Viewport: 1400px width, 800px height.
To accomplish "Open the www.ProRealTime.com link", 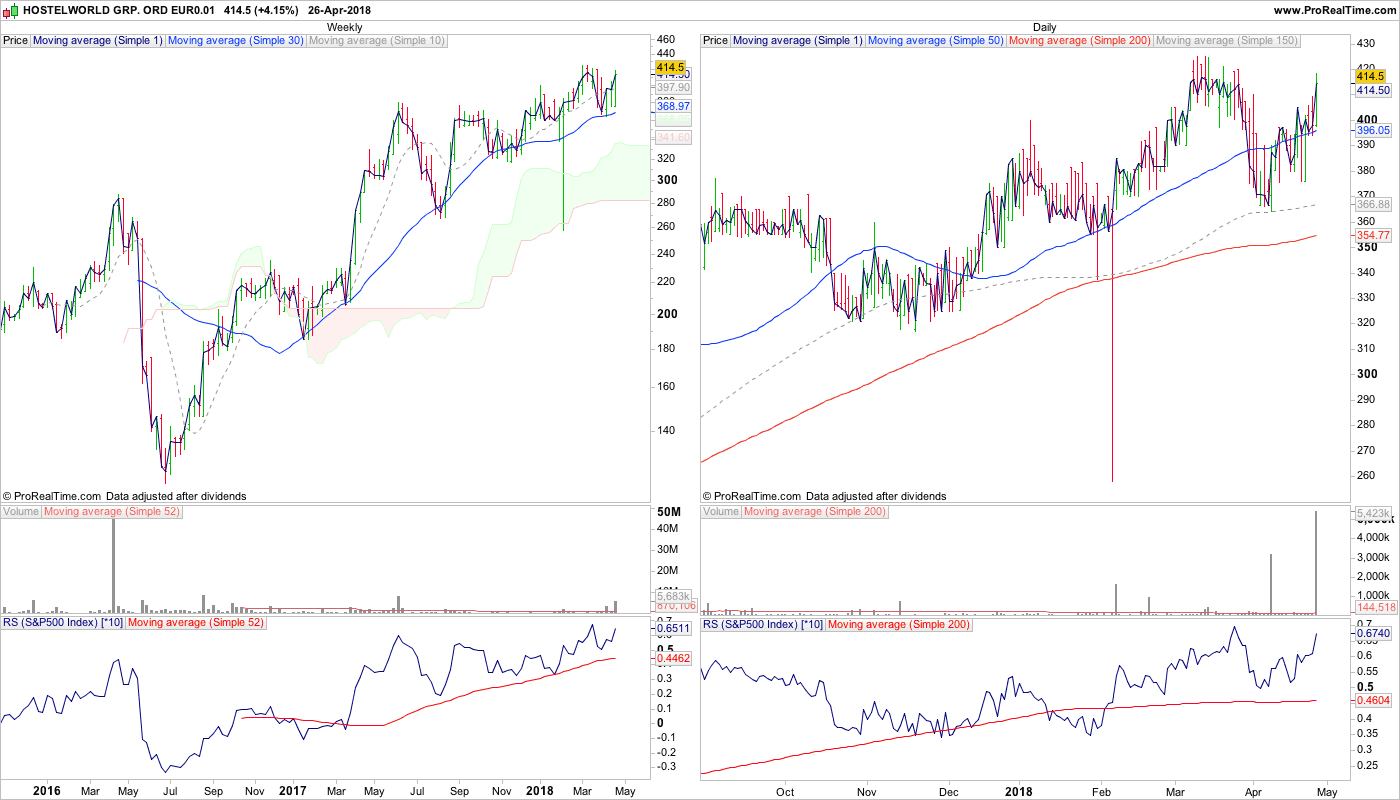I will tap(1333, 10).
